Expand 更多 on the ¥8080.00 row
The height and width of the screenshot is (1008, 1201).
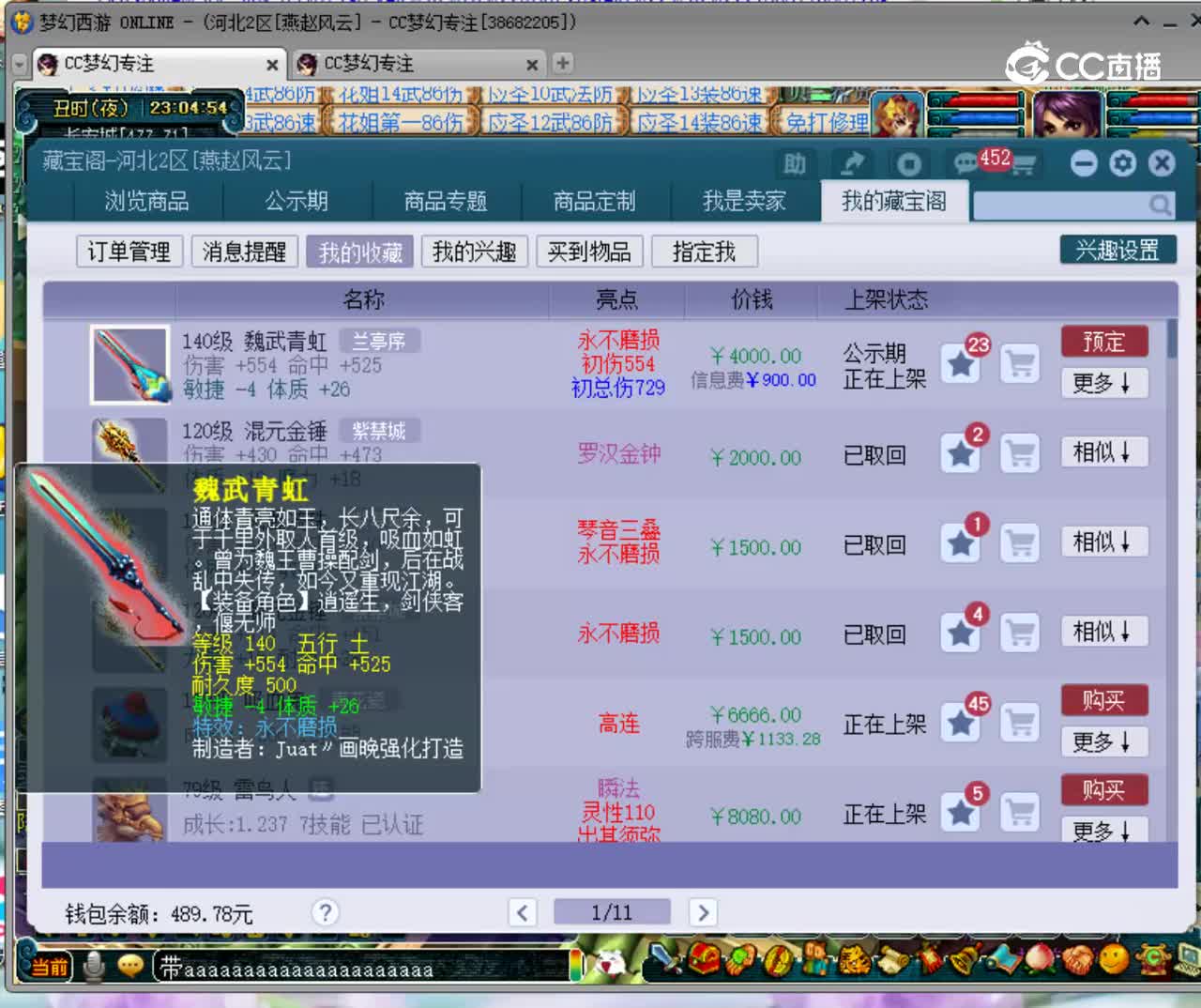tap(1103, 831)
